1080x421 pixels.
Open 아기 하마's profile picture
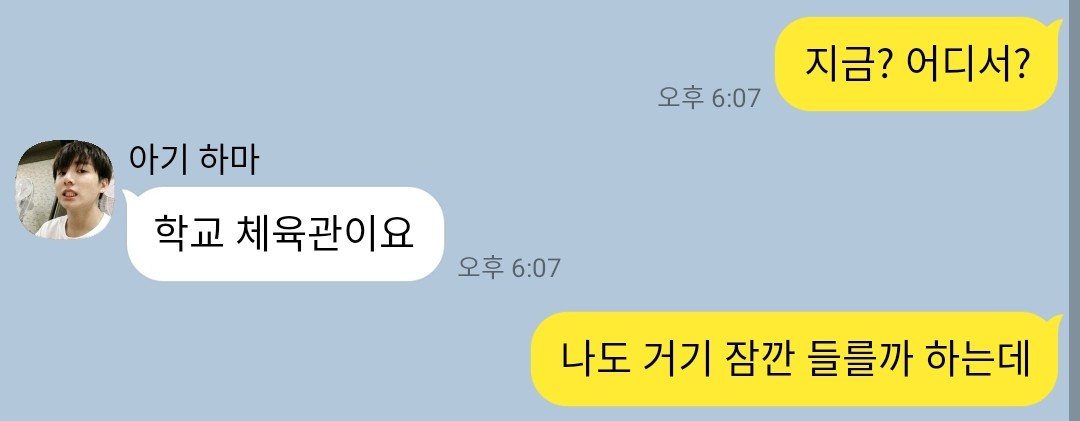pyautogui.click(x=63, y=189)
